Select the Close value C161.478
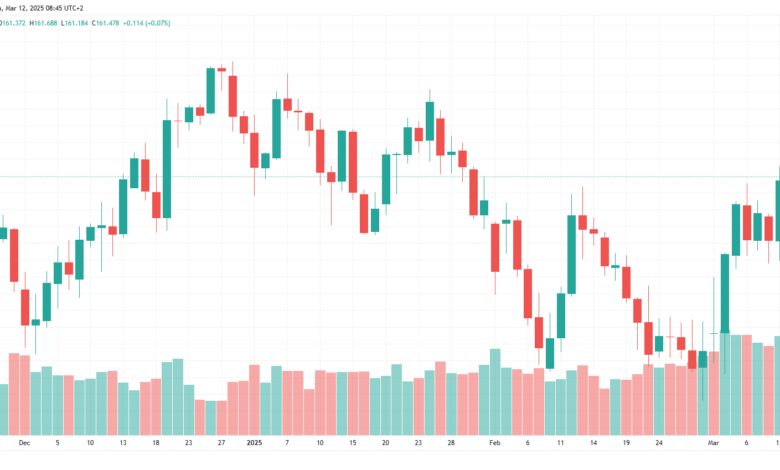The width and height of the screenshot is (780, 470). pyautogui.click(x=105, y=23)
